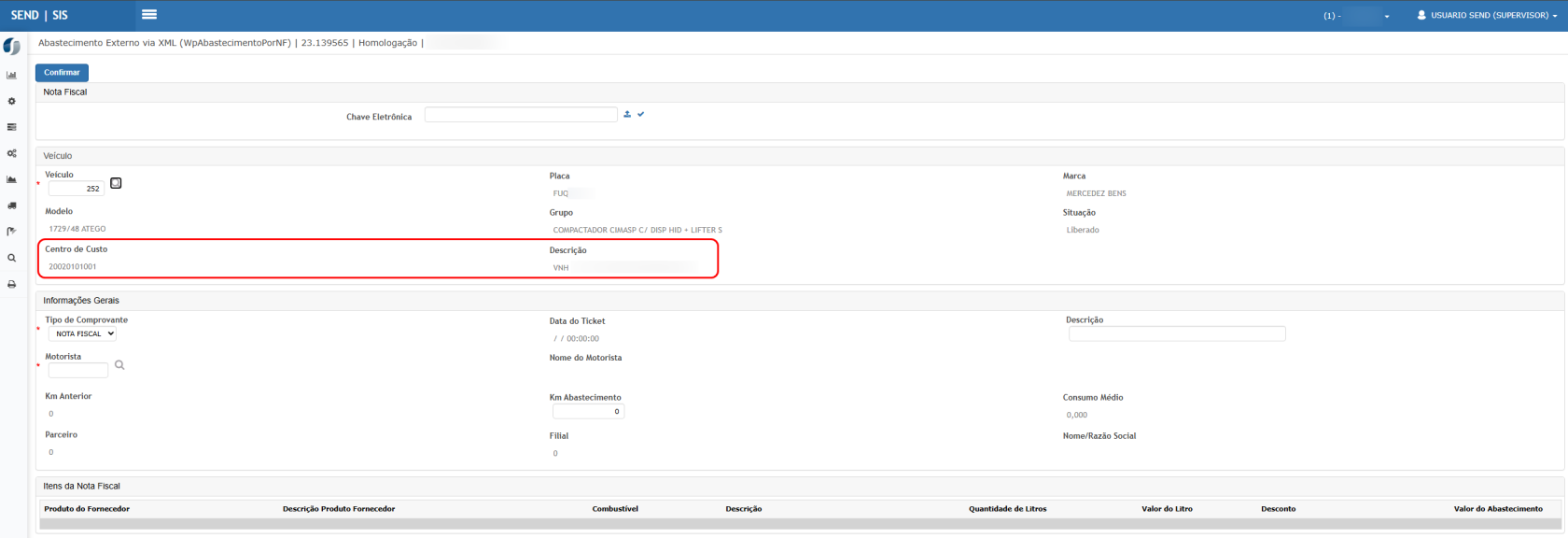Image resolution: width=1568 pixels, height=538 pixels.
Task: Open the multiple gears icon in the sidebar
Action: 11,153
